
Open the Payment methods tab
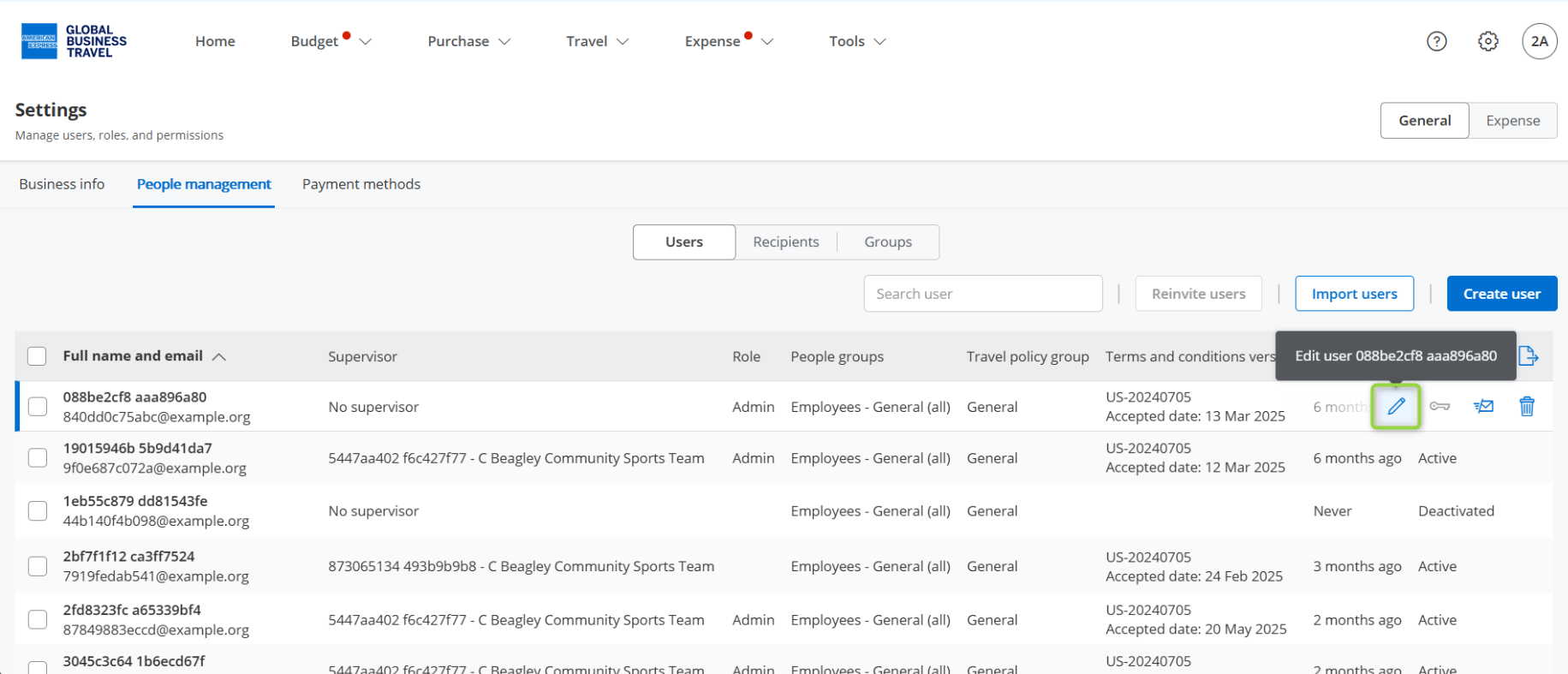tap(361, 184)
